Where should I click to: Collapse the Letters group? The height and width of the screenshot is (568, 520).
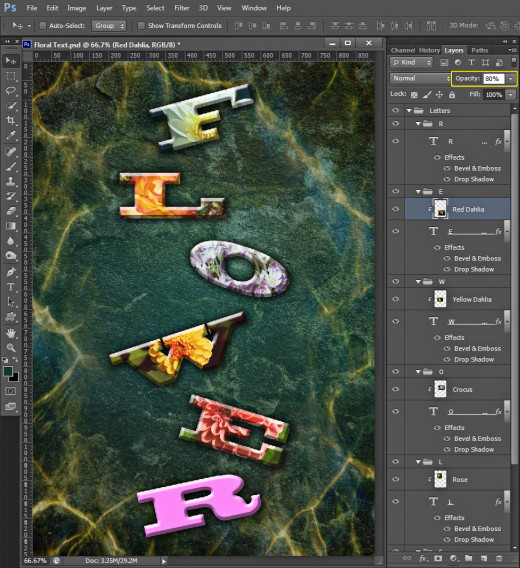409,110
